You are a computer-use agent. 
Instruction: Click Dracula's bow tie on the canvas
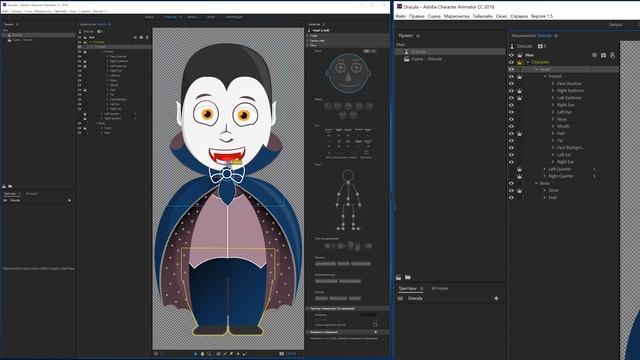click(227, 175)
